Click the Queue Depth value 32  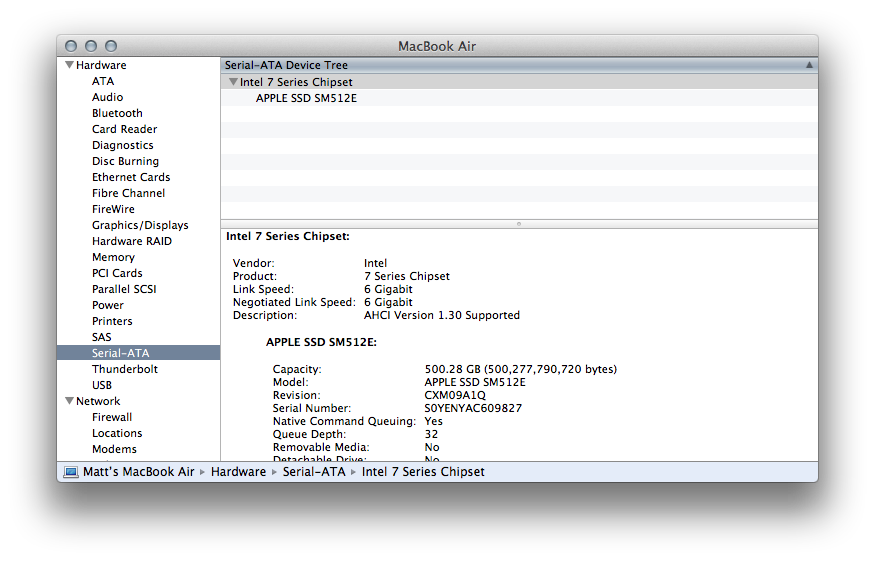tap(431, 434)
